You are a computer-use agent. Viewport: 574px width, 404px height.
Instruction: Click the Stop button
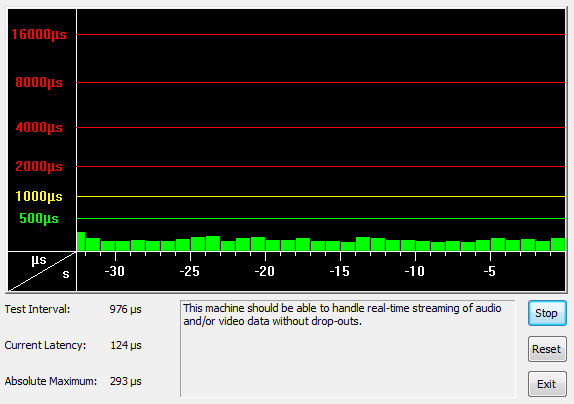(547, 313)
